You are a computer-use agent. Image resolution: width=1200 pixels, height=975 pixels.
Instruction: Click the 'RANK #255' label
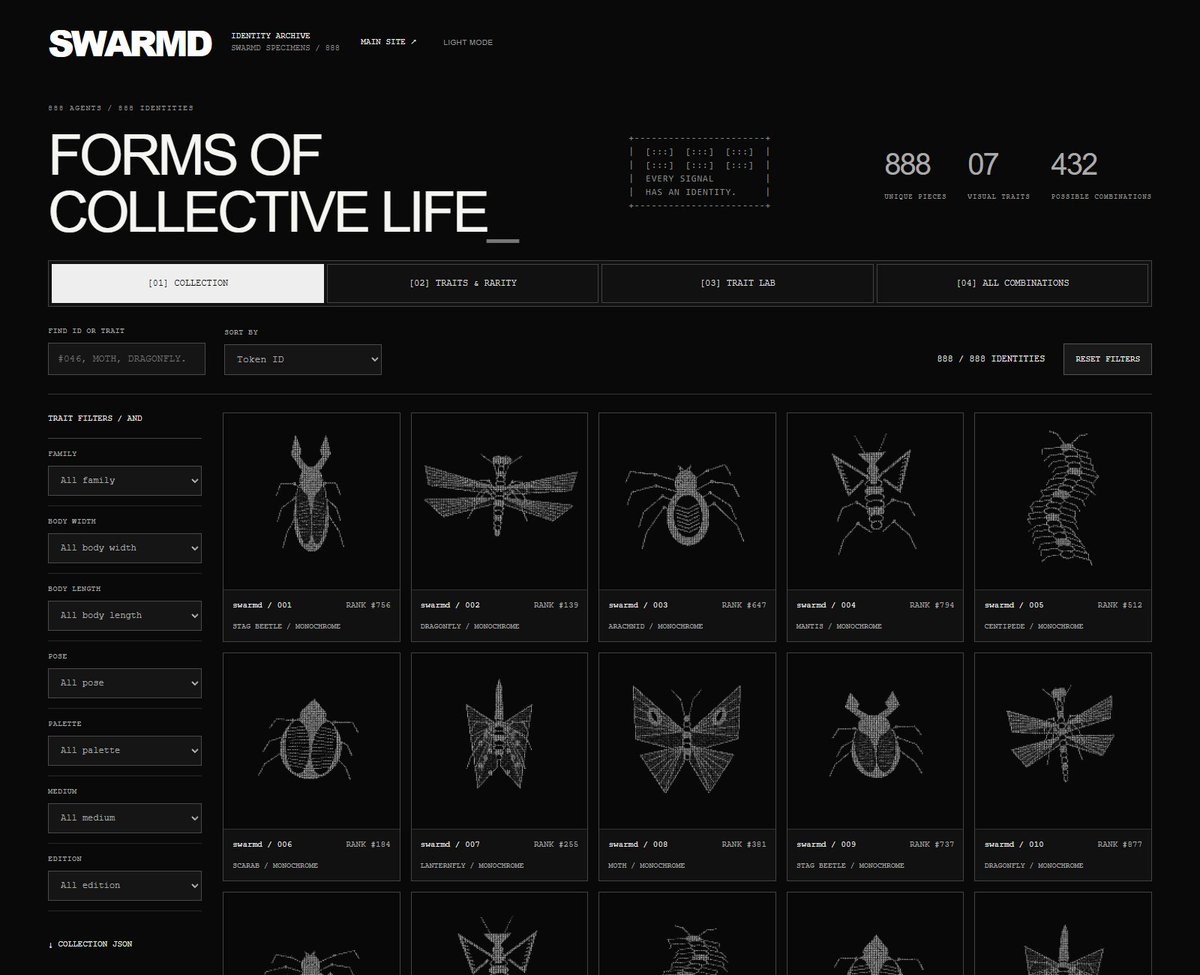[x=556, y=844]
